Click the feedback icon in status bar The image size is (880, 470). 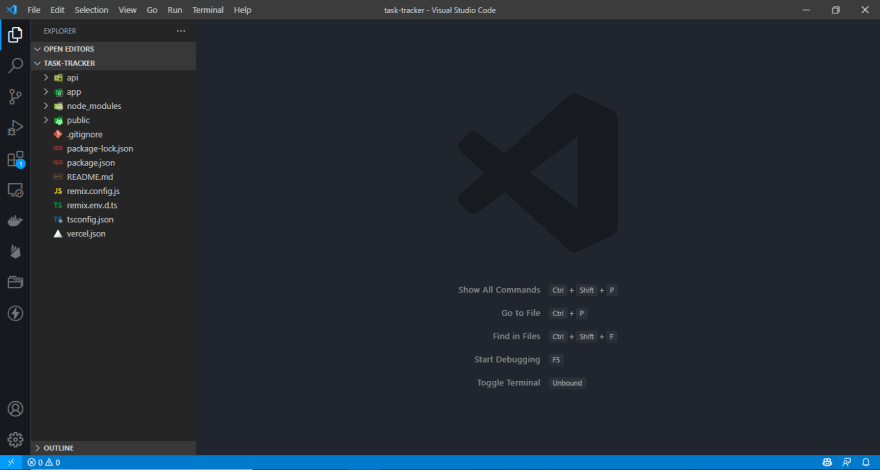click(846, 463)
